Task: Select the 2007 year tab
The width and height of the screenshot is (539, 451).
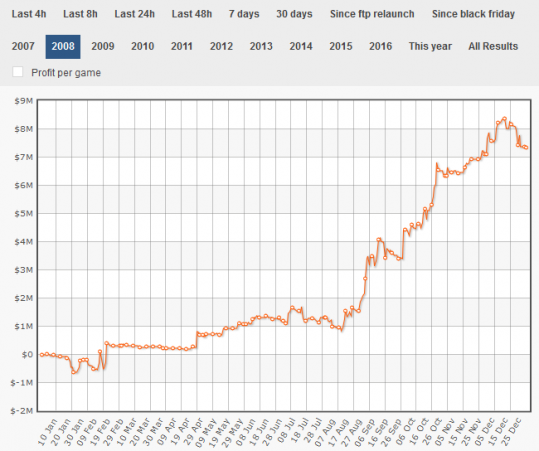Action: (23, 46)
